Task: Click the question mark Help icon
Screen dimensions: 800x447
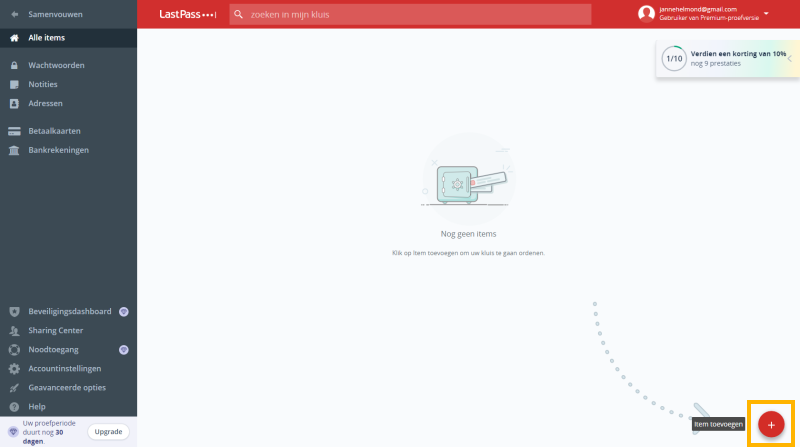Action: [14, 407]
